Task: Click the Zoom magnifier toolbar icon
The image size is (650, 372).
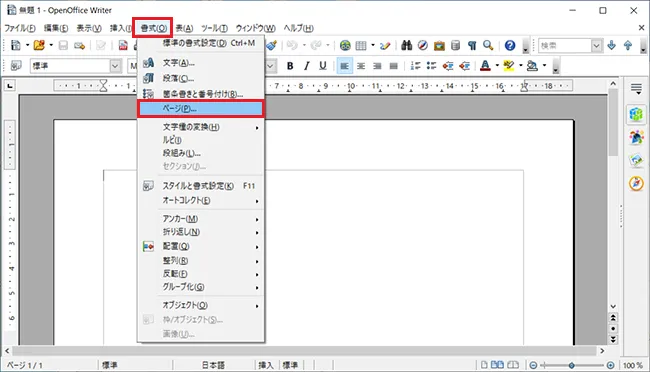Action: point(488,45)
